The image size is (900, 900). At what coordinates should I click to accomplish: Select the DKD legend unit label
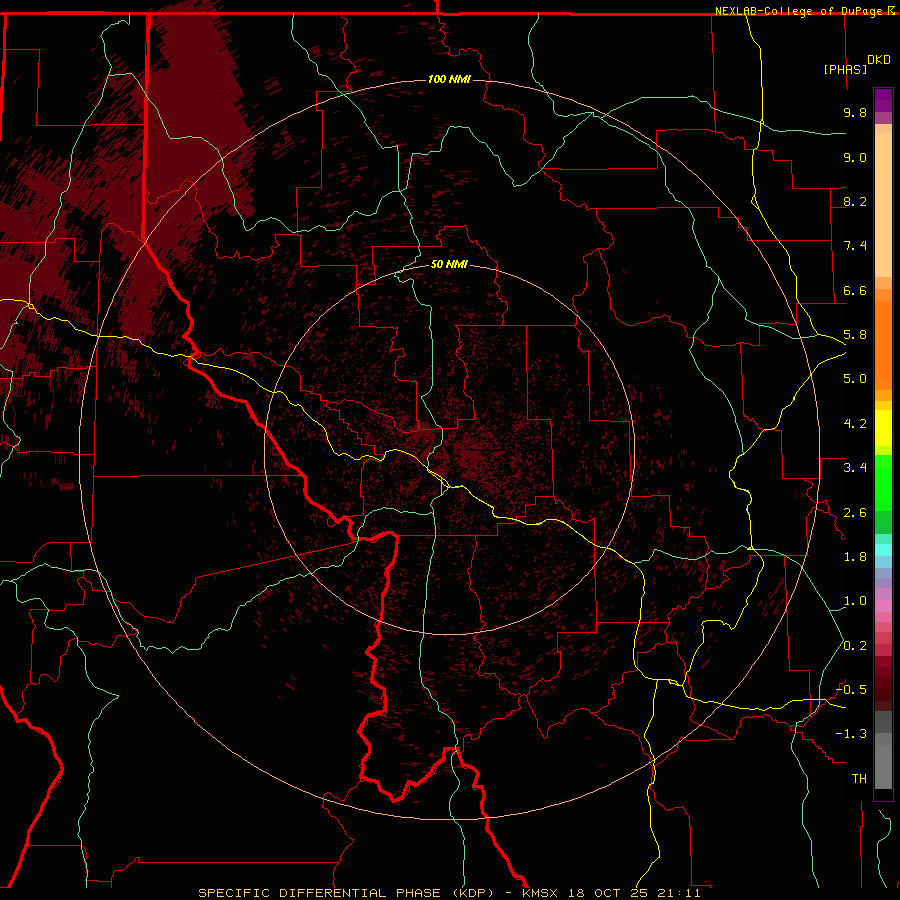[x=879, y=60]
